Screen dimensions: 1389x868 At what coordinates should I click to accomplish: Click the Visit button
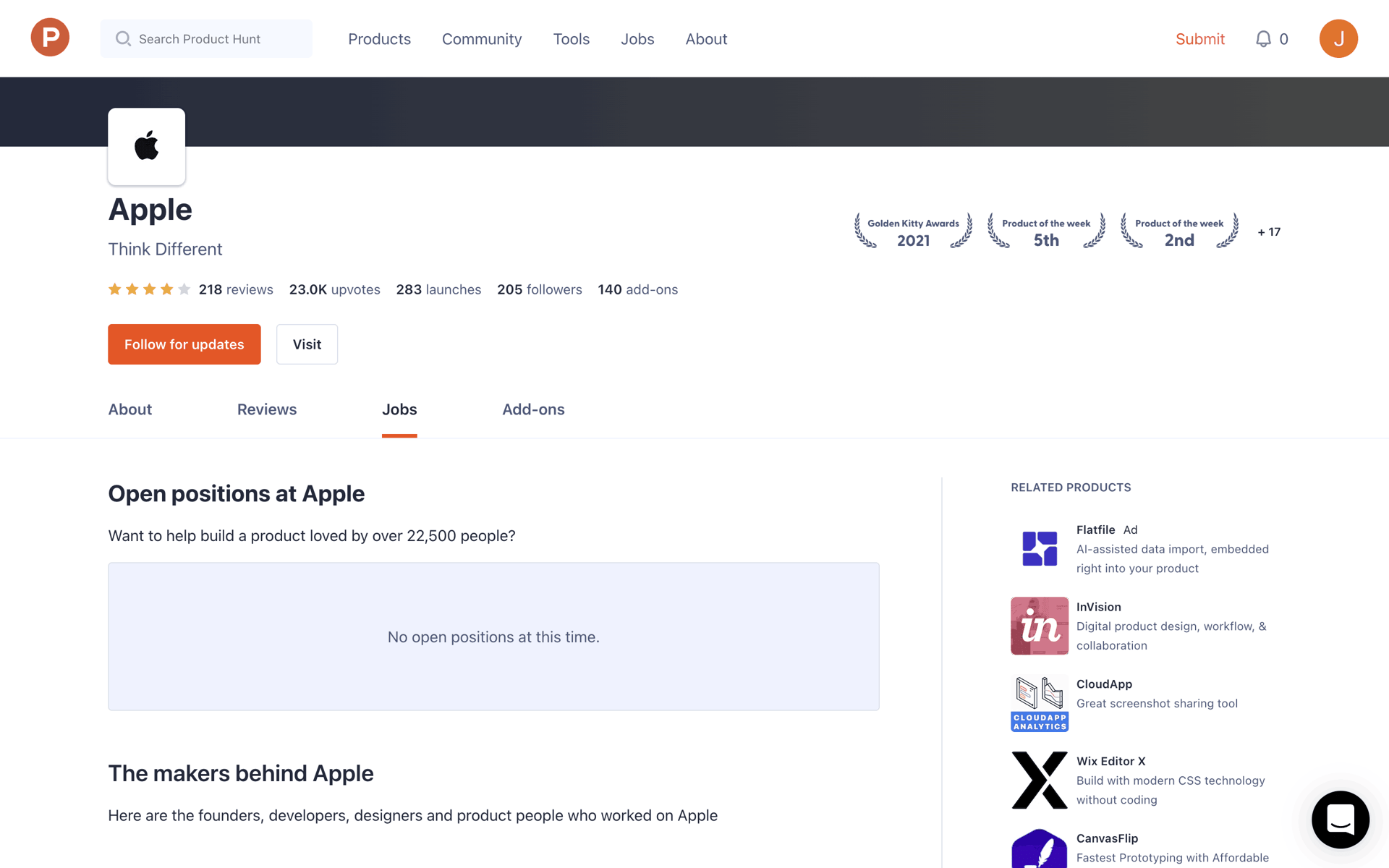(x=307, y=344)
